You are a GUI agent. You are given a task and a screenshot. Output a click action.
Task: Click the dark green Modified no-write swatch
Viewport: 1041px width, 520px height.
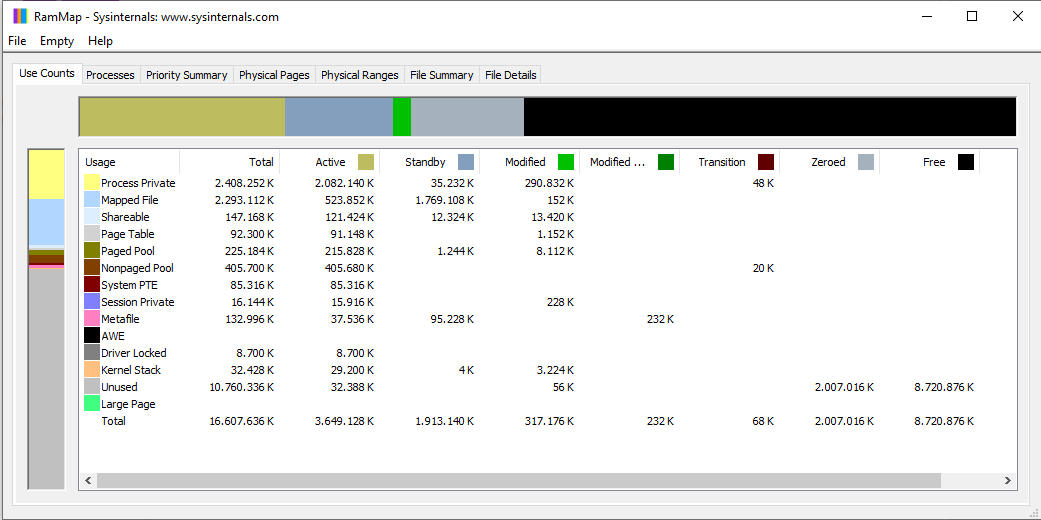[666, 162]
